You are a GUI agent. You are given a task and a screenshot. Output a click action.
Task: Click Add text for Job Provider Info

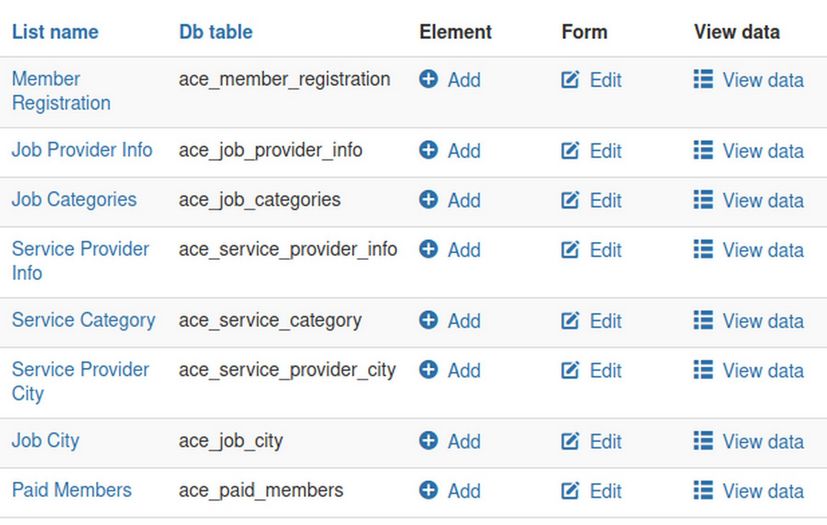point(464,151)
